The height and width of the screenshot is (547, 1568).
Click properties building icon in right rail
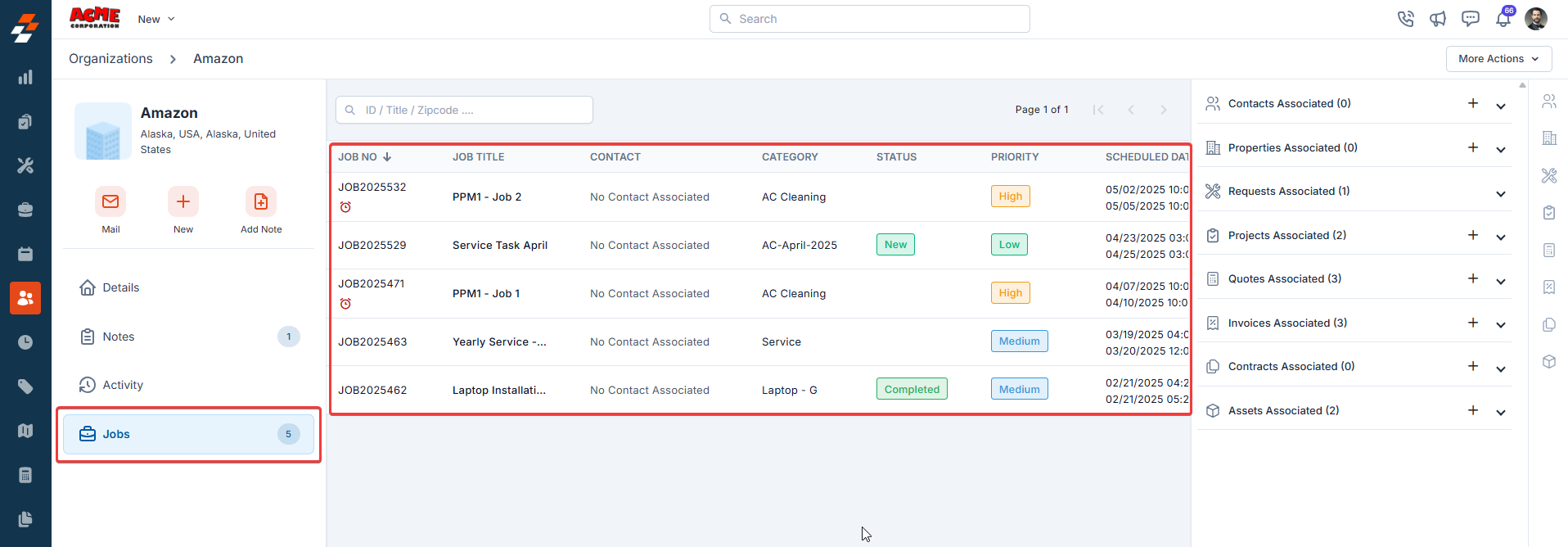click(1549, 138)
